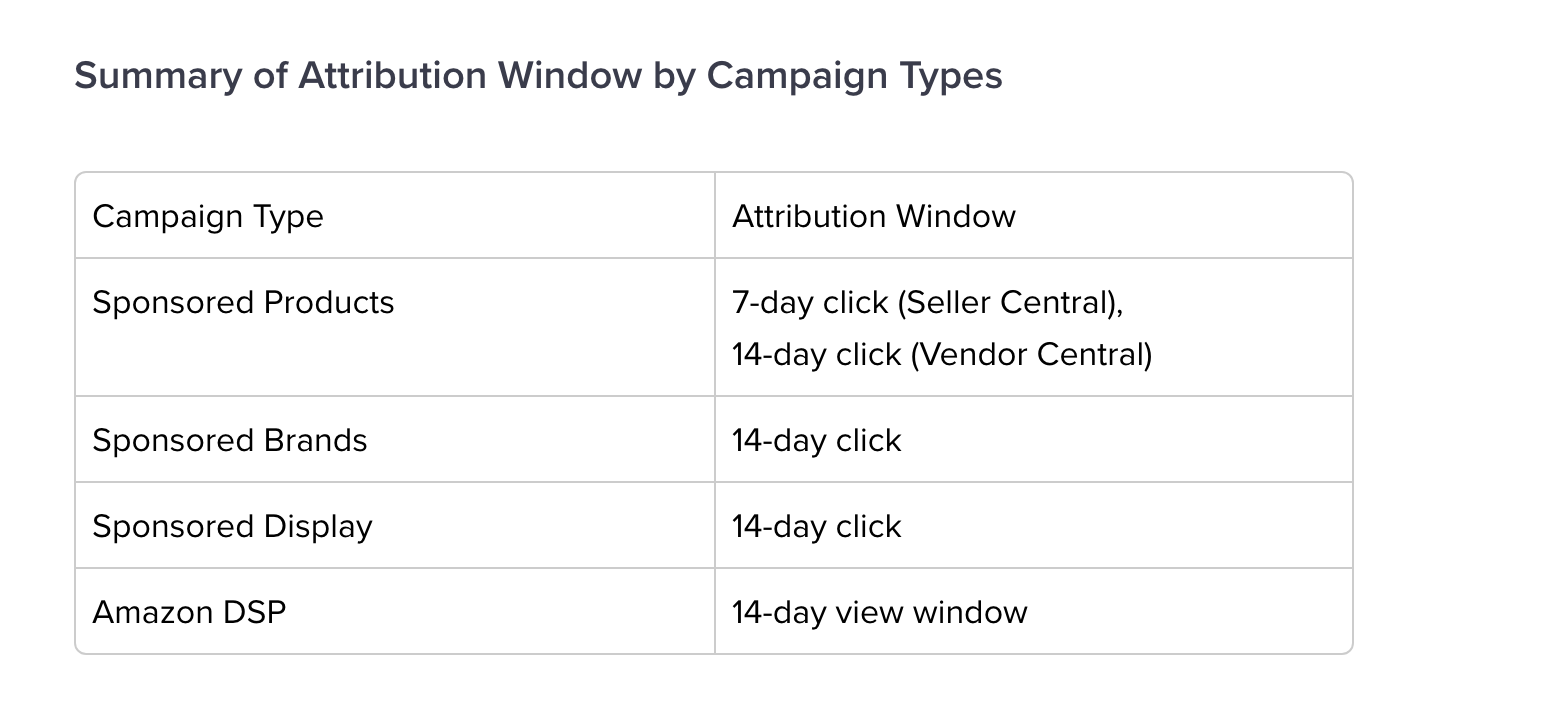This screenshot has width=1566, height=710.
Task: Click the 7-day click Seller Central line
Action: [928, 302]
